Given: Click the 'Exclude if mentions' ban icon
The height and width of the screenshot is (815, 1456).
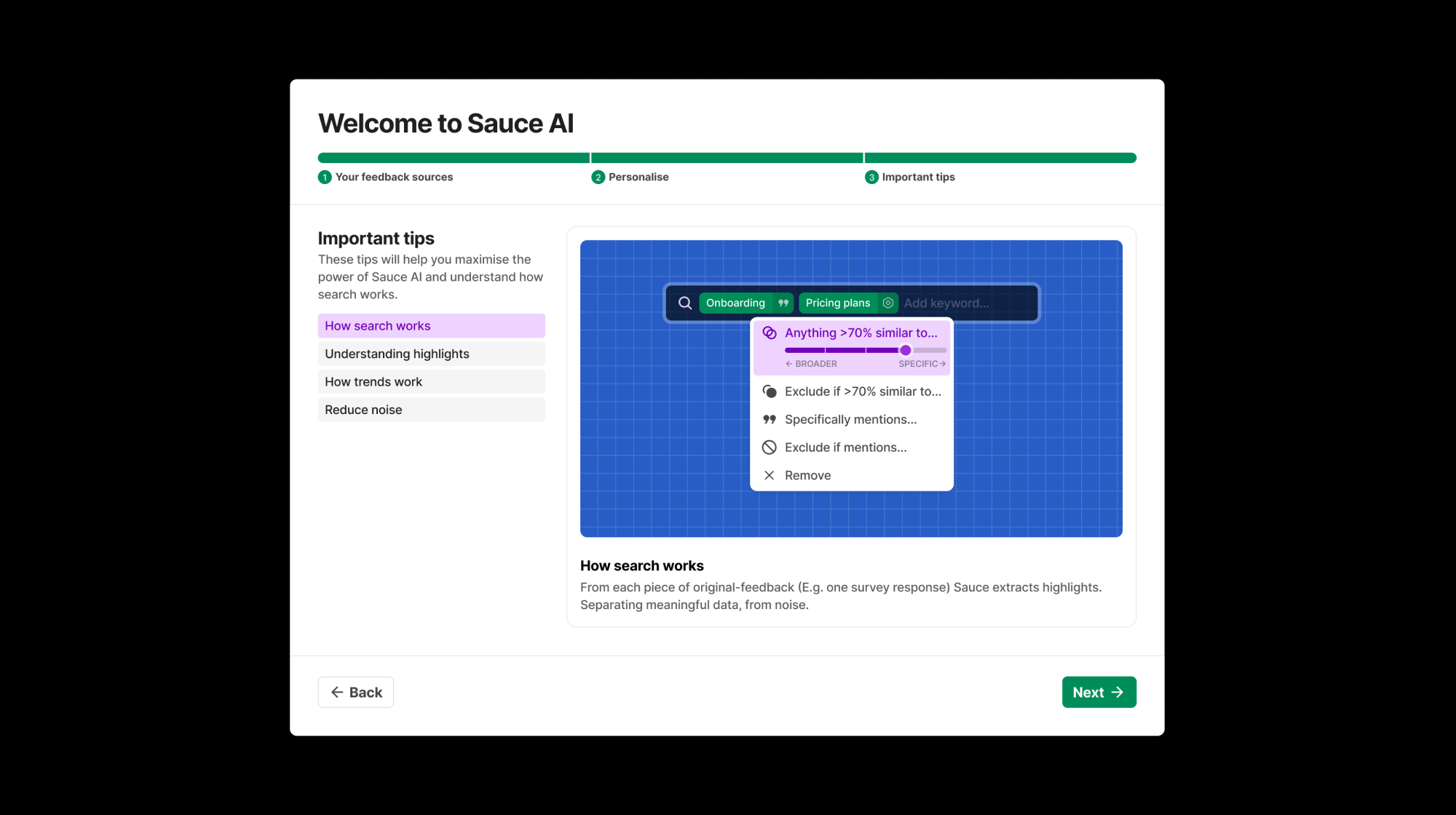Looking at the screenshot, I should click(x=769, y=448).
